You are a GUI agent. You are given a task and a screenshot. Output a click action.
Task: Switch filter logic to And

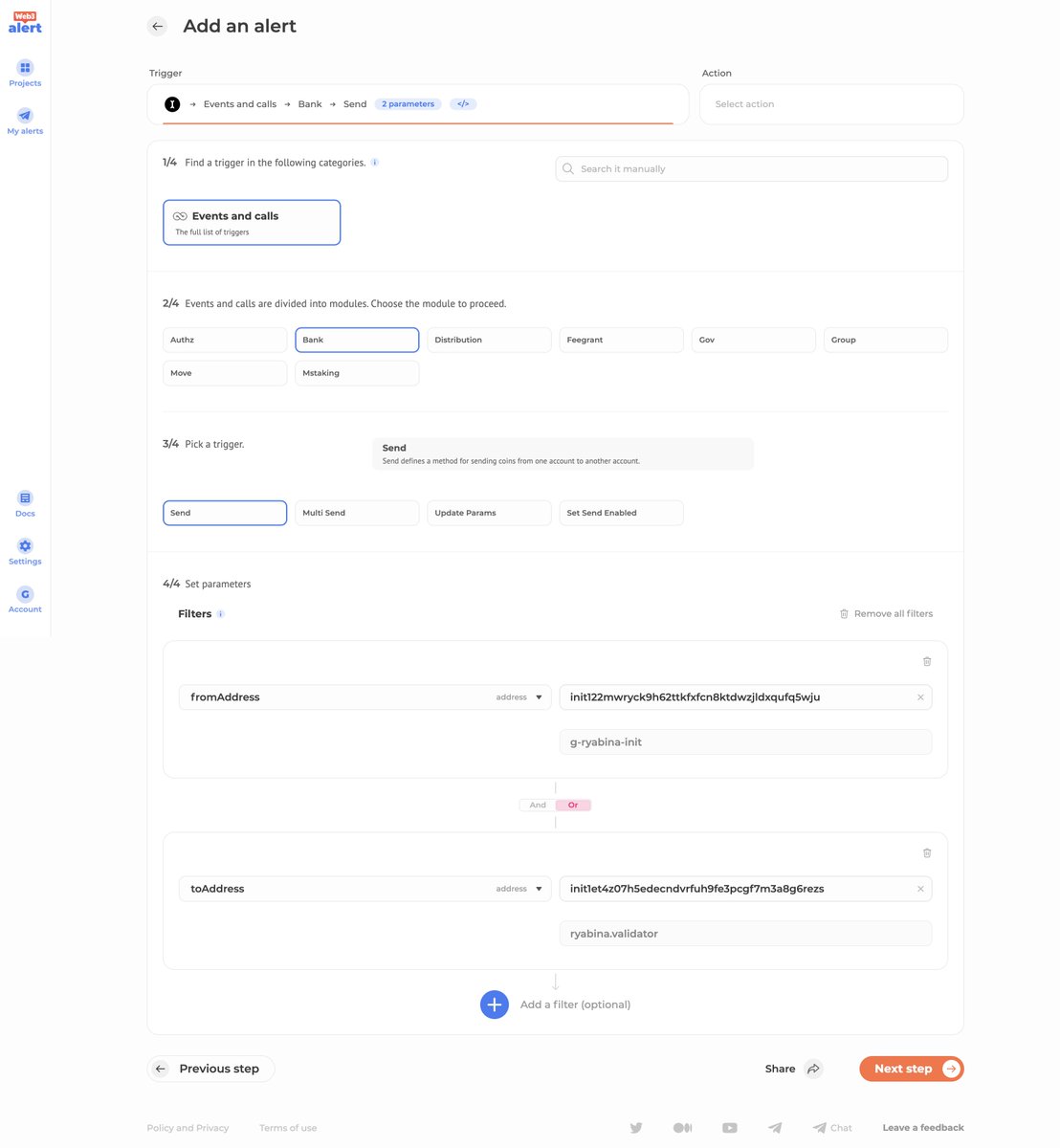538,806
